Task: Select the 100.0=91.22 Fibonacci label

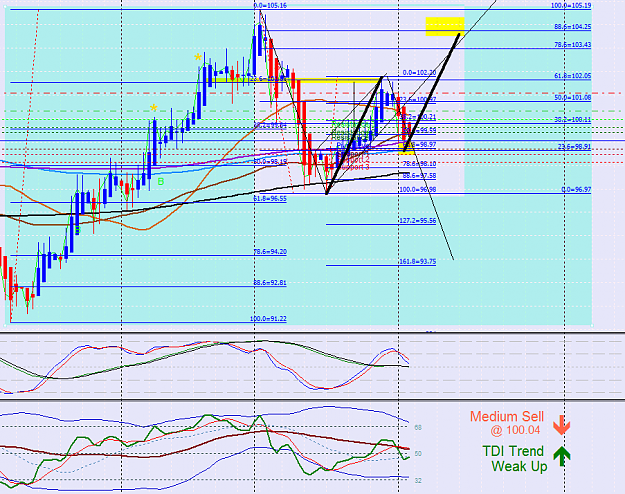Action: (268, 319)
